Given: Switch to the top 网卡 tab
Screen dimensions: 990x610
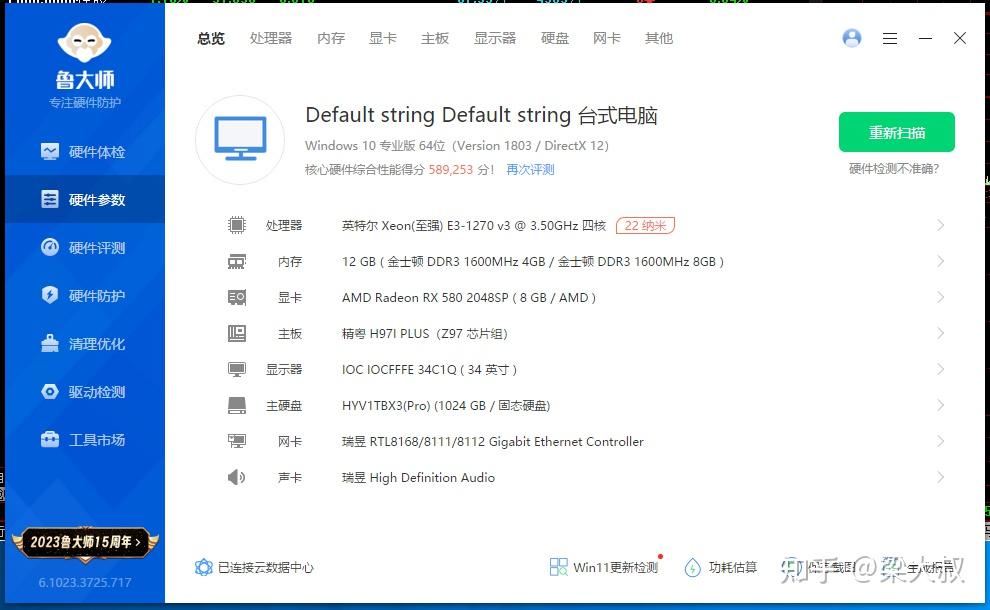Looking at the screenshot, I should click(x=607, y=39).
